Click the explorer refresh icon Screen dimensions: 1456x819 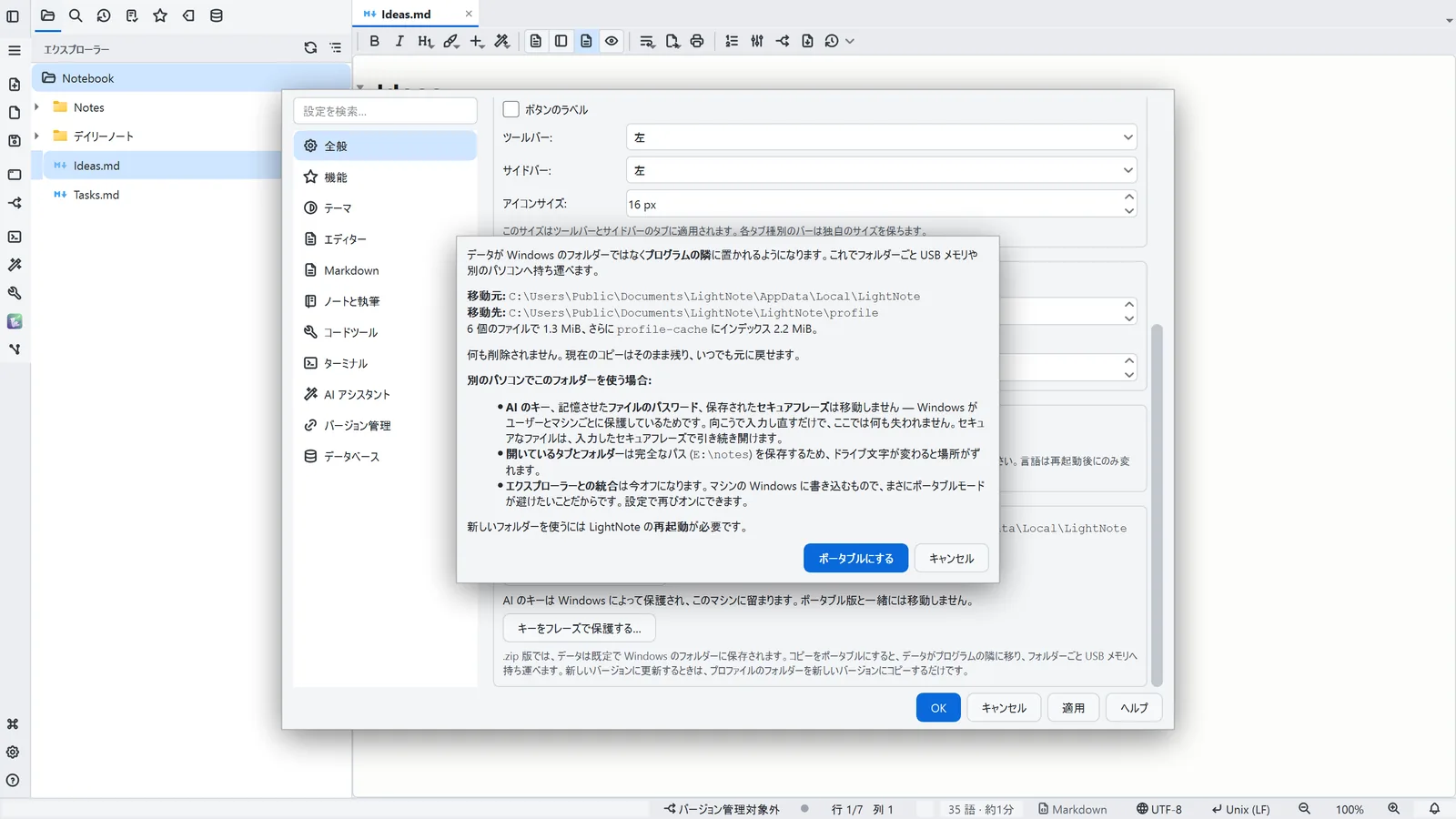(x=310, y=48)
